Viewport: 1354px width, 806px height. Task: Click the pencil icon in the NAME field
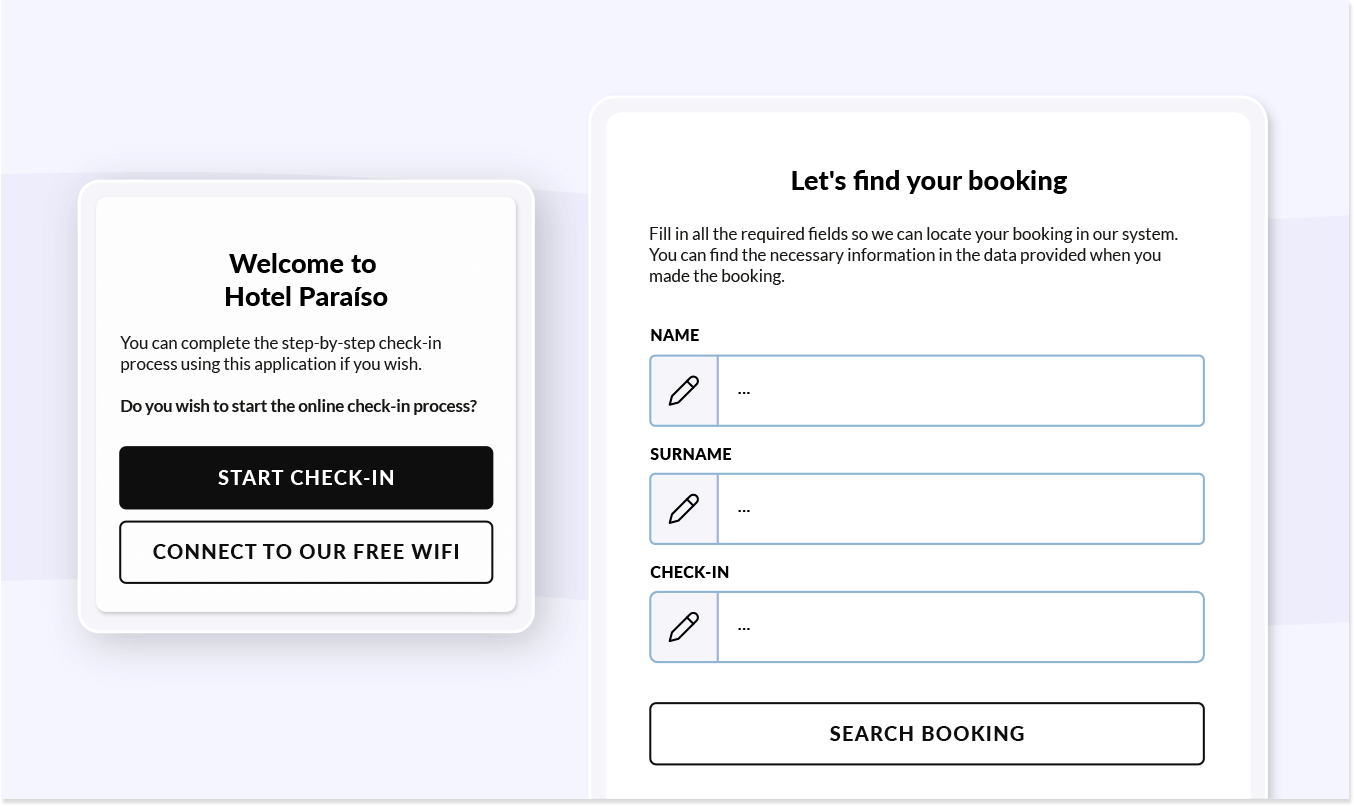684,390
